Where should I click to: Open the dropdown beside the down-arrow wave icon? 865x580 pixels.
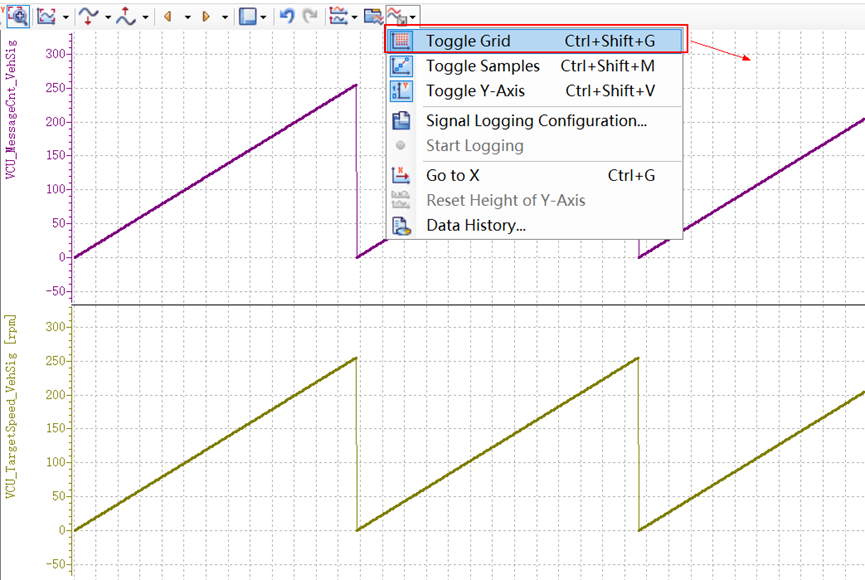(x=108, y=18)
